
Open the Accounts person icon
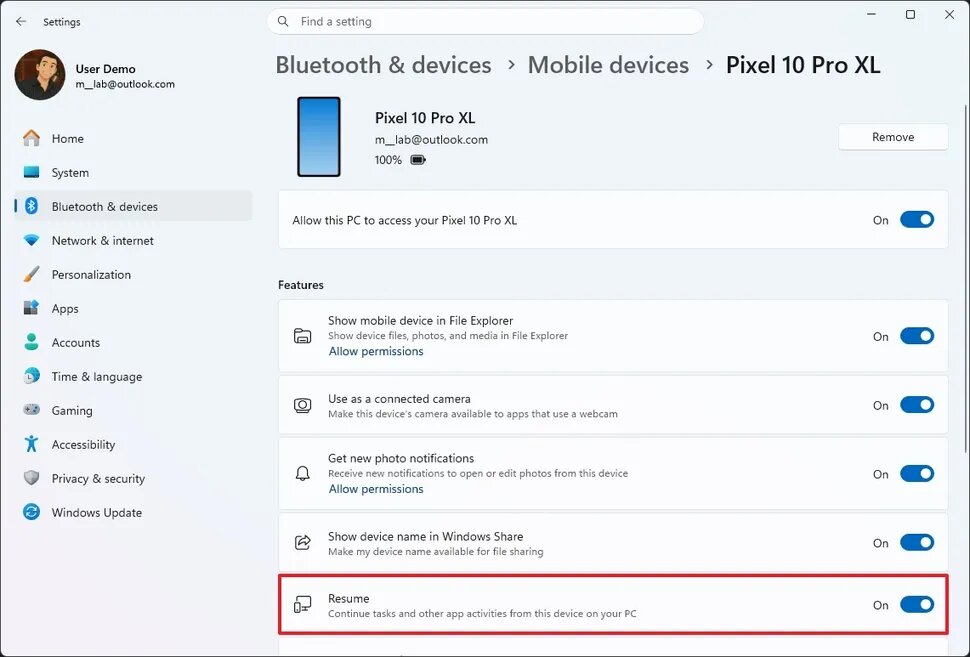(31, 341)
